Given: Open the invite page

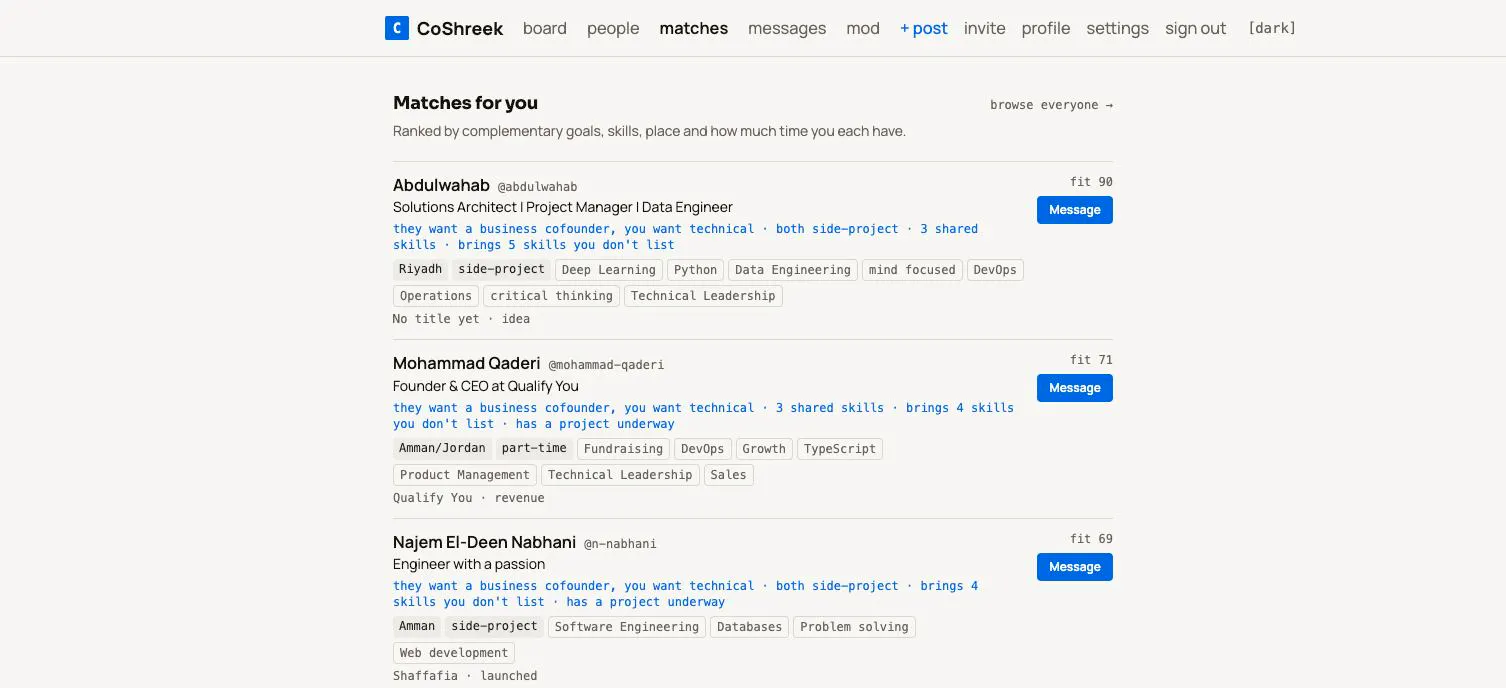Looking at the screenshot, I should tap(985, 28).
